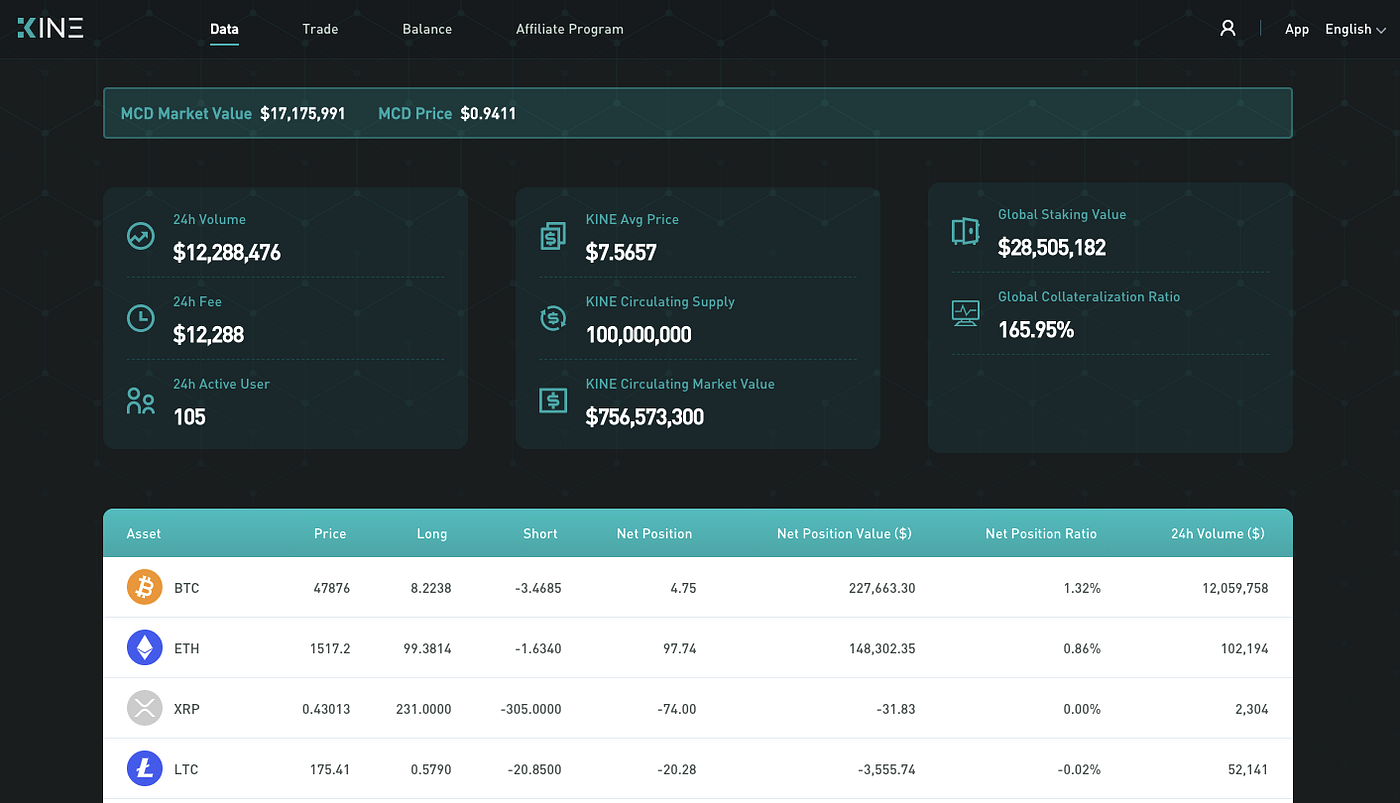Click the MCD Price label
Image resolution: width=1400 pixels, height=803 pixels.
[415, 113]
